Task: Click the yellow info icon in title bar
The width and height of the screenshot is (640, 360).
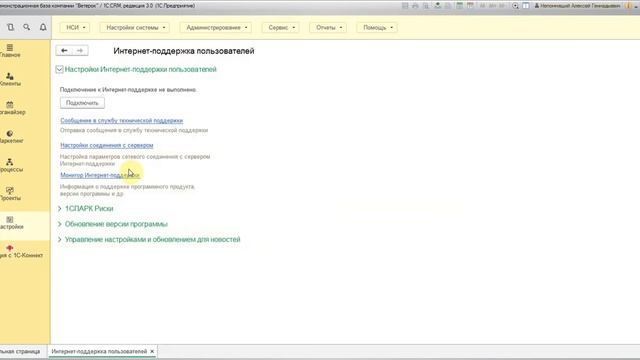Action: [628, 6]
